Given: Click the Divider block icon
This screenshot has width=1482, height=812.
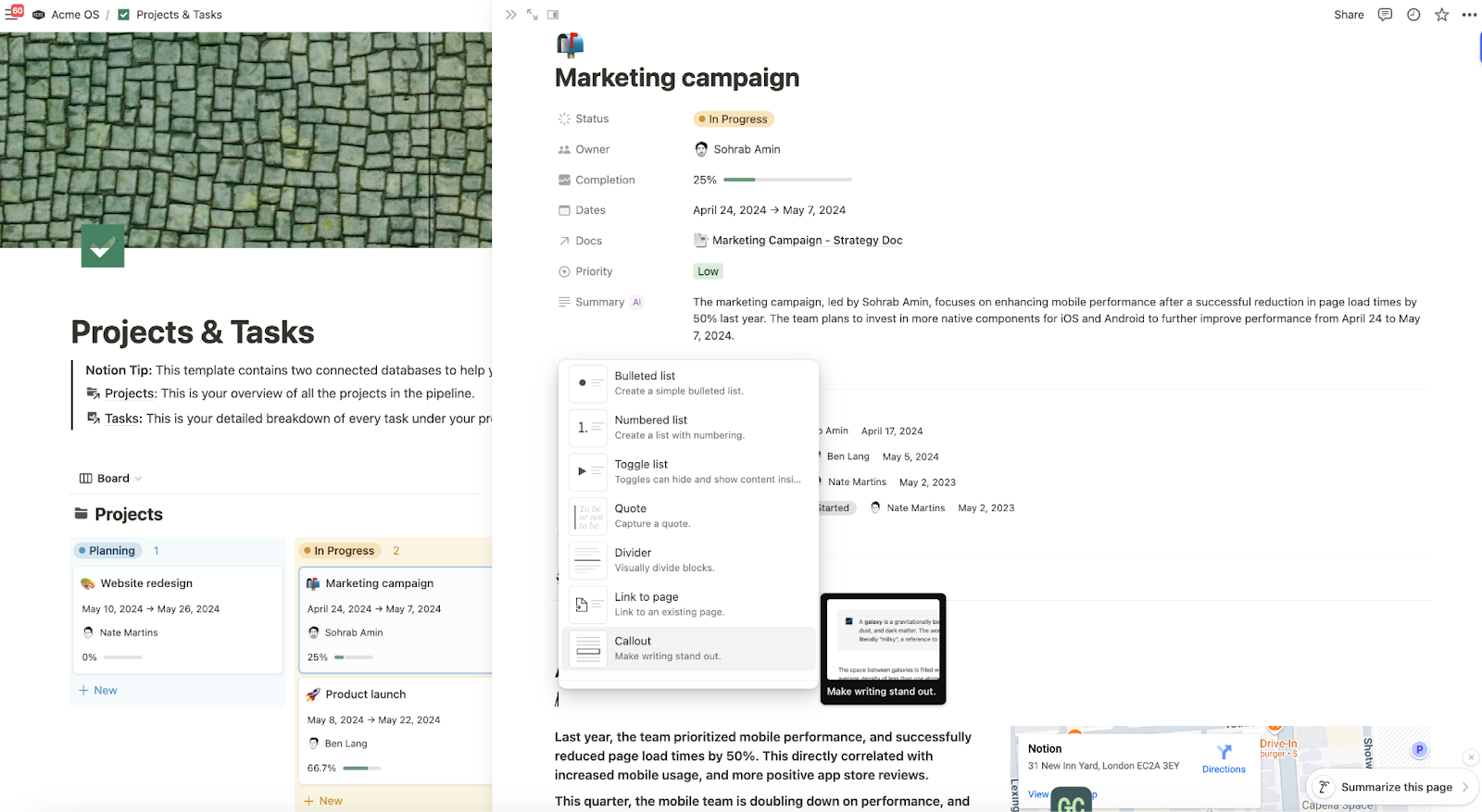Looking at the screenshot, I should [588, 559].
